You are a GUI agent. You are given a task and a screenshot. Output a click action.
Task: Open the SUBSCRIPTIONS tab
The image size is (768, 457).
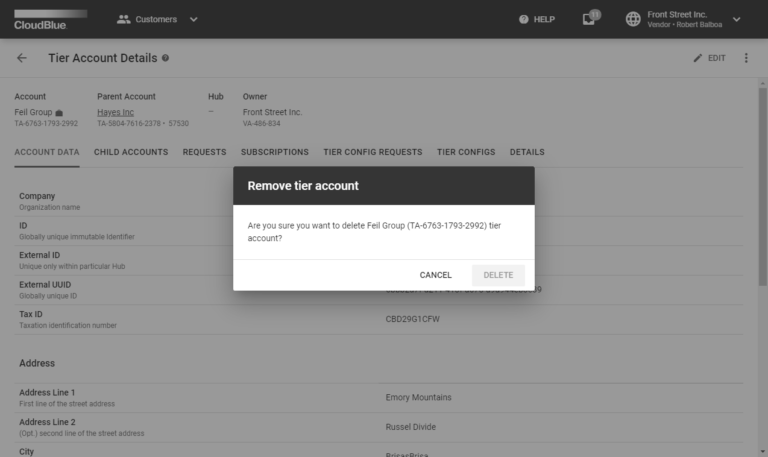click(275, 152)
